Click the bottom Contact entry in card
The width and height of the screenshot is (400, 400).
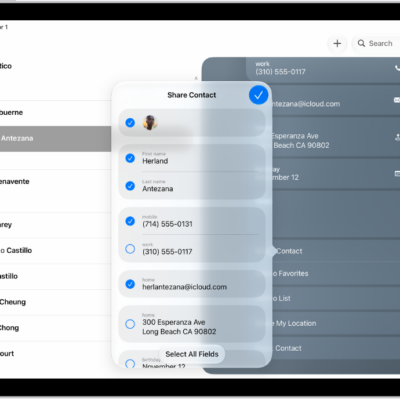pos(336,348)
